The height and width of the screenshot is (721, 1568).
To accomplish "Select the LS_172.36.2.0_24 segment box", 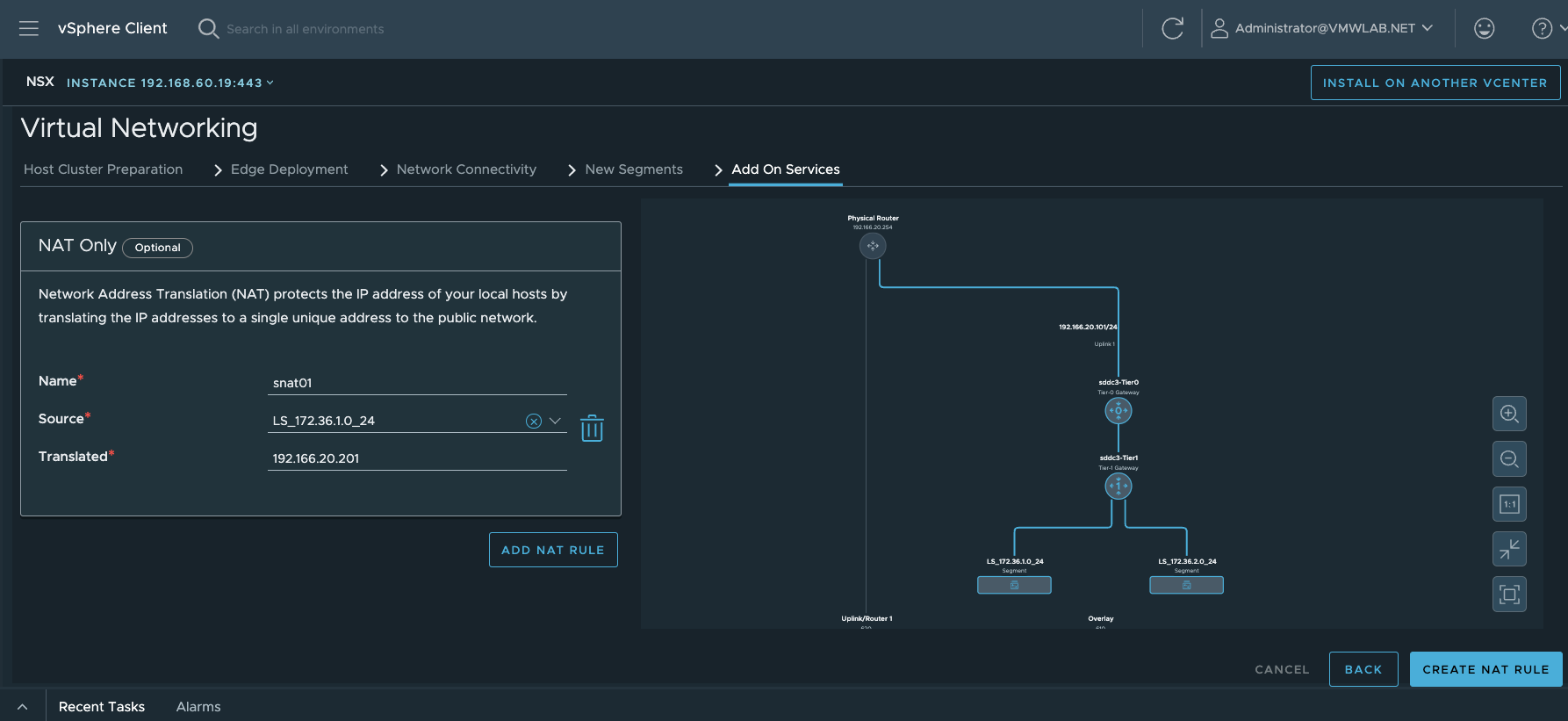I will (x=1186, y=585).
